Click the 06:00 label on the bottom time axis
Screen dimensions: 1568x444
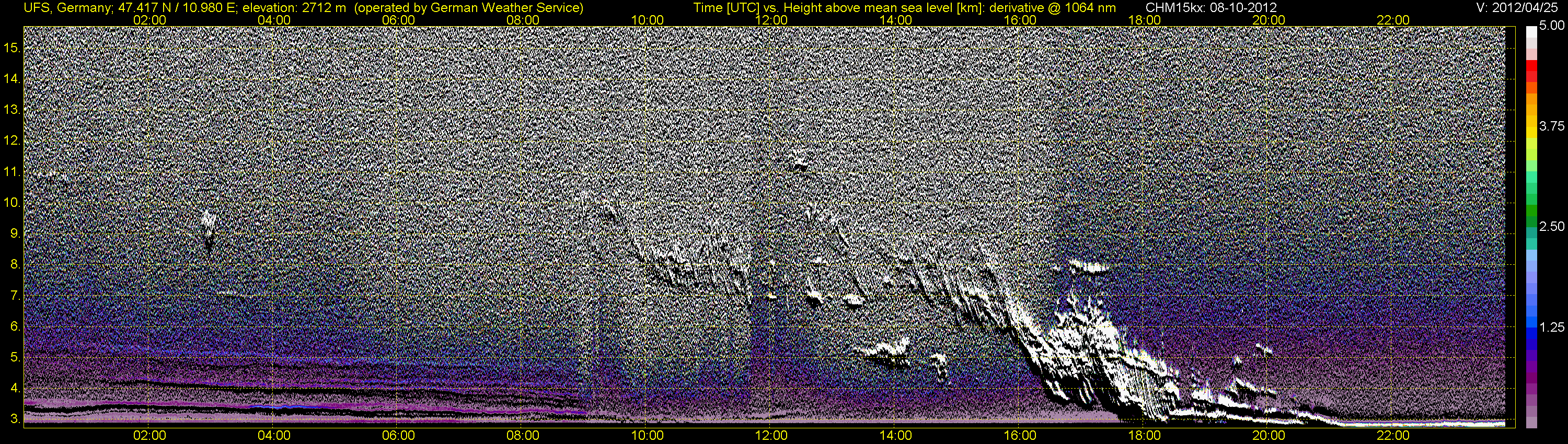click(x=398, y=436)
